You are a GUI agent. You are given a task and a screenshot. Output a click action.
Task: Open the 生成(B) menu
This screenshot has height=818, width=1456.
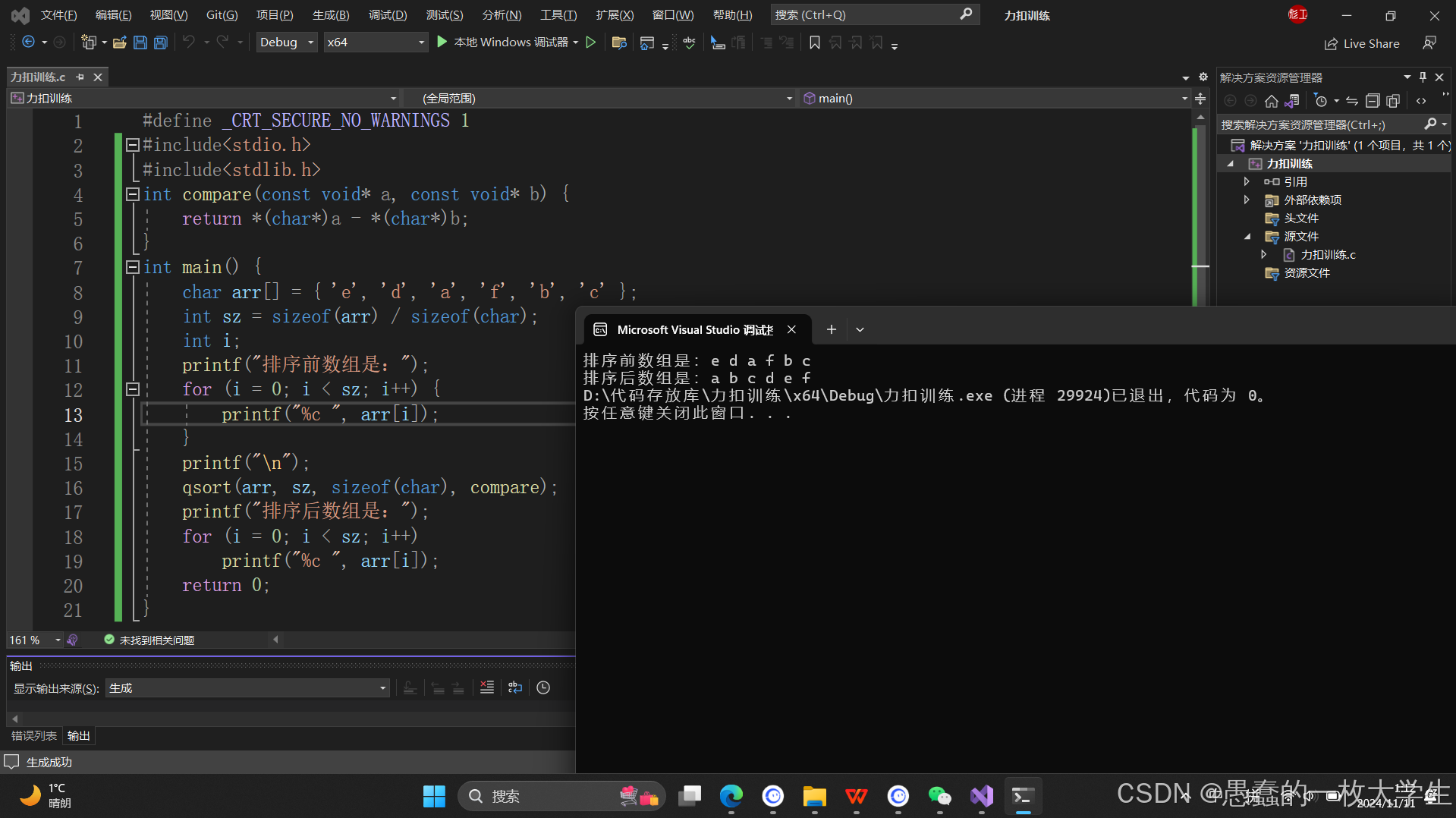point(331,14)
